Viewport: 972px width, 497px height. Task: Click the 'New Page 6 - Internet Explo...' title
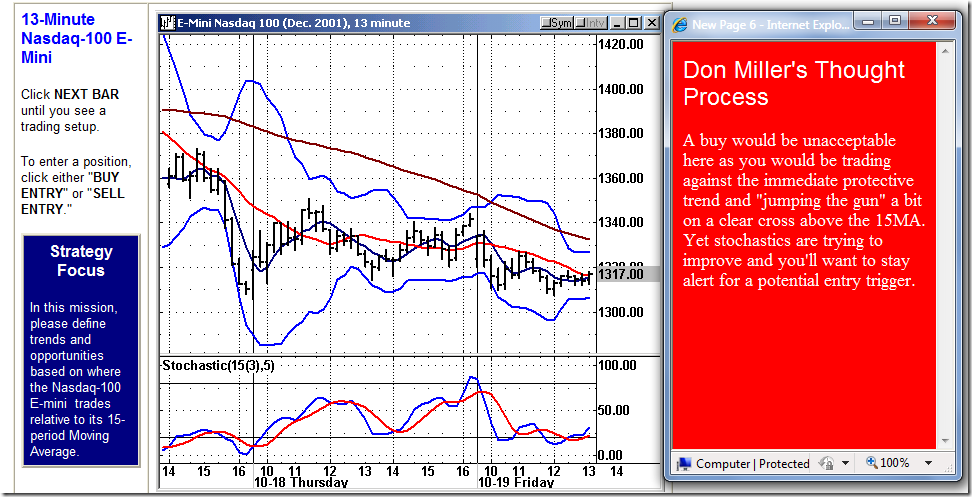(771, 25)
